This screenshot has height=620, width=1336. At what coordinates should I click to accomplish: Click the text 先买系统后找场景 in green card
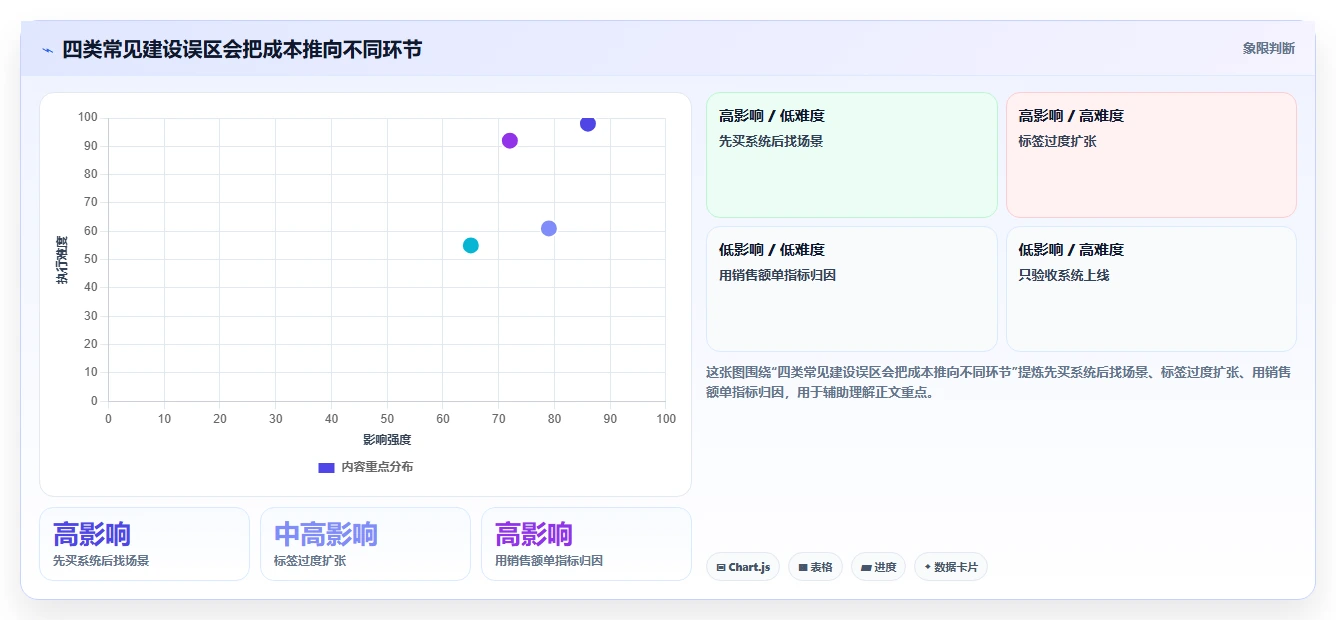(x=771, y=141)
